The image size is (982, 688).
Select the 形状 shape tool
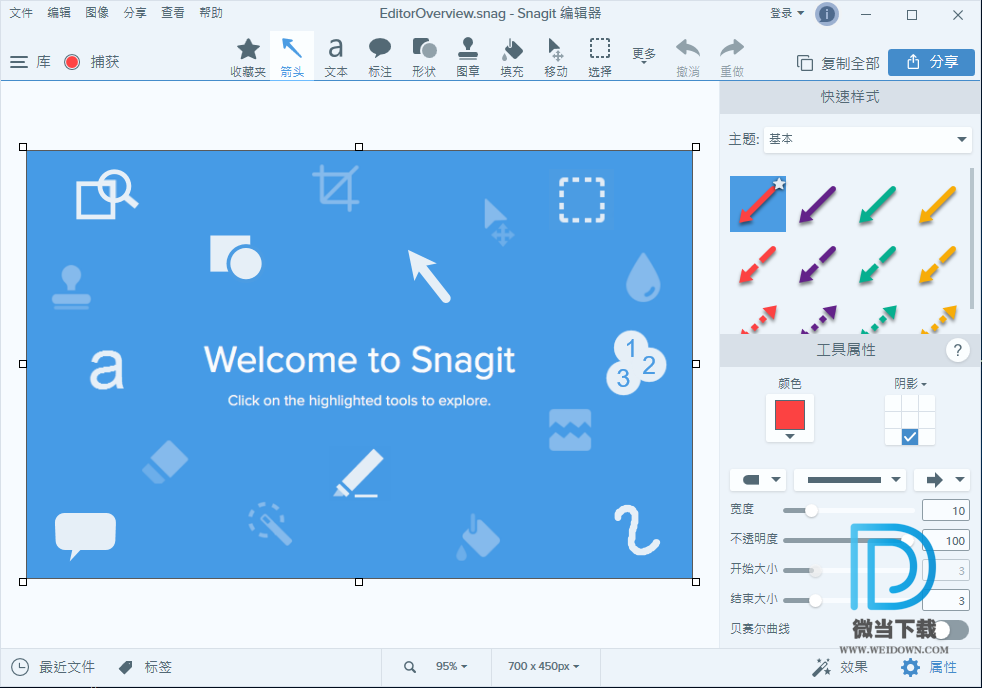tap(424, 57)
